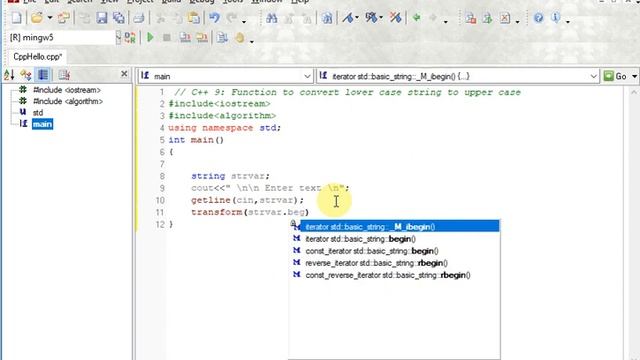The image size is (640, 360).
Task: Click the symbol filter icon in panel
Action: (x=26, y=75)
